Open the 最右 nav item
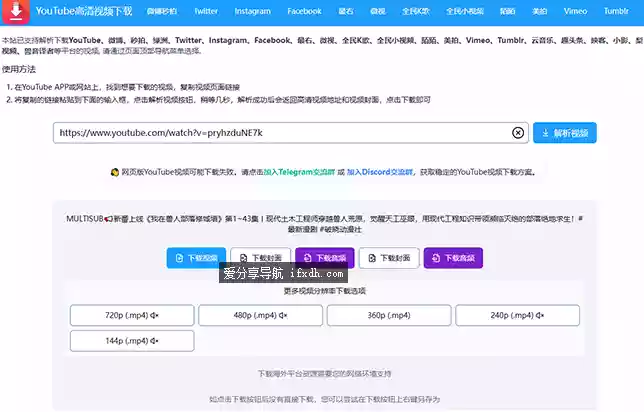The width and height of the screenshot is (644, 412). click(346, 12)
